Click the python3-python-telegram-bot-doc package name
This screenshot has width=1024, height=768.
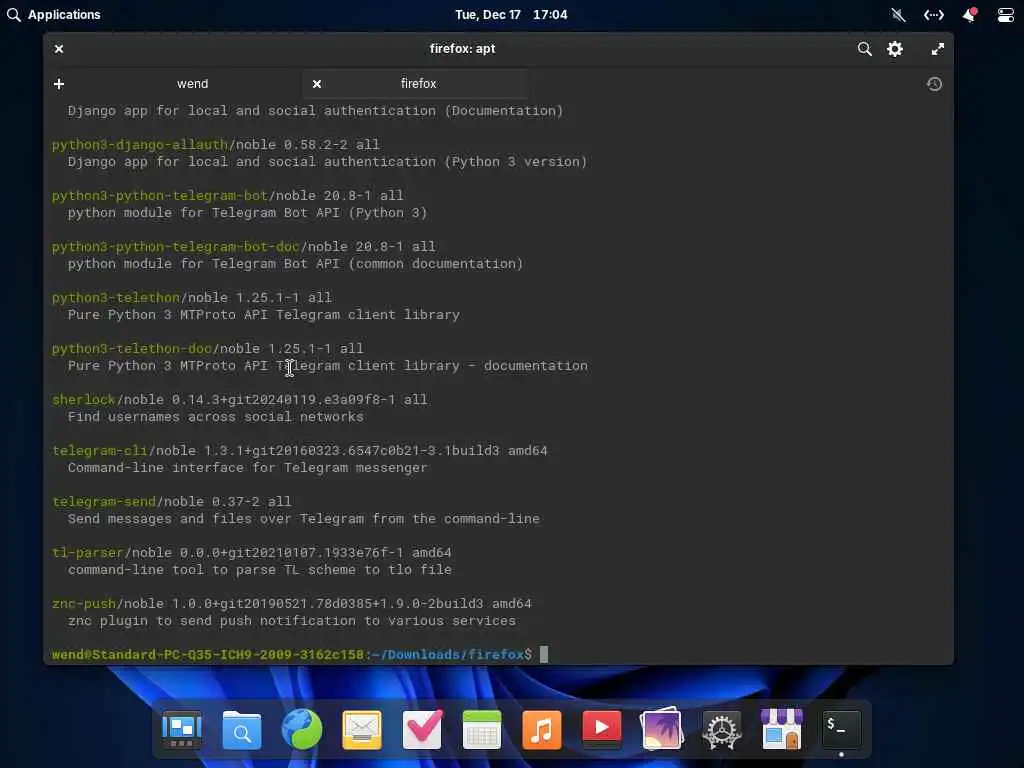click(176, 246)
